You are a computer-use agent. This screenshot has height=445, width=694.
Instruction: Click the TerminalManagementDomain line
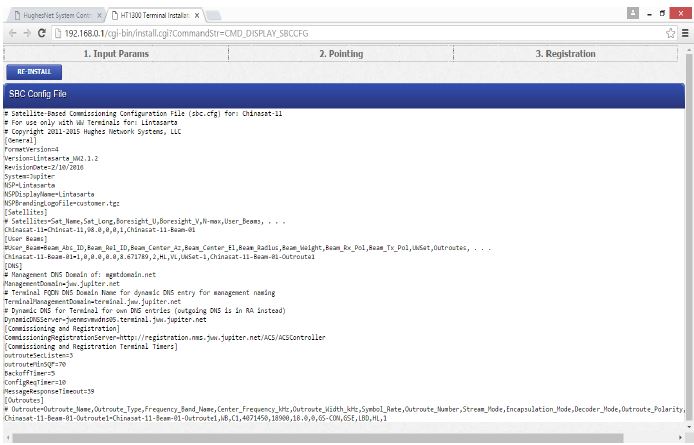pos(93,302)
